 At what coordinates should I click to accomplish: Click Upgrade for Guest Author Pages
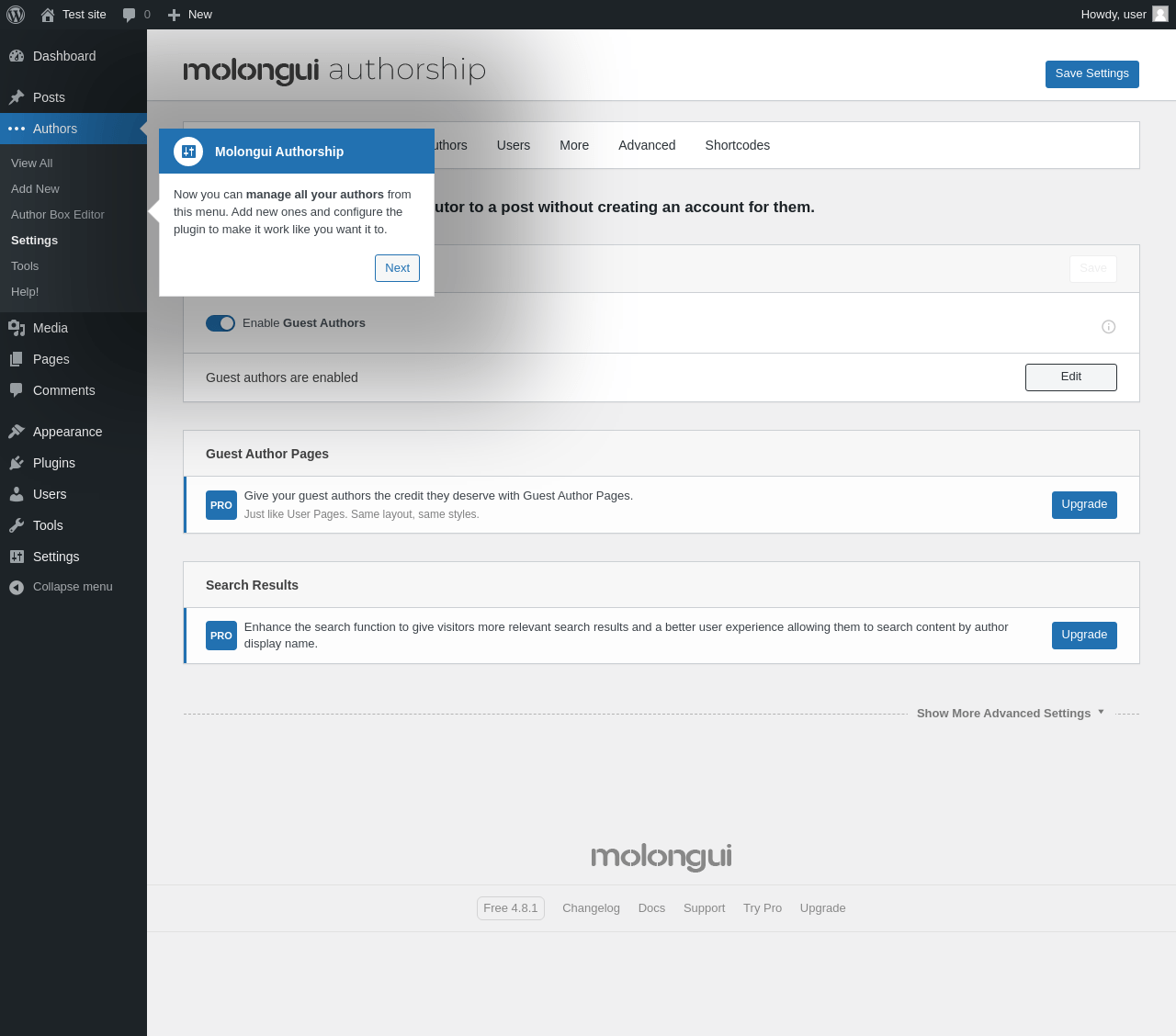tap(1084, 505)
